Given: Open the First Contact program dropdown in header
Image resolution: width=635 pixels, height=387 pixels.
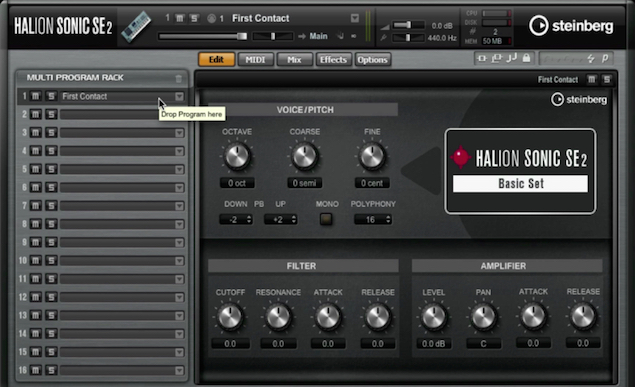Looking at the screenshot, I should [355, 18].
